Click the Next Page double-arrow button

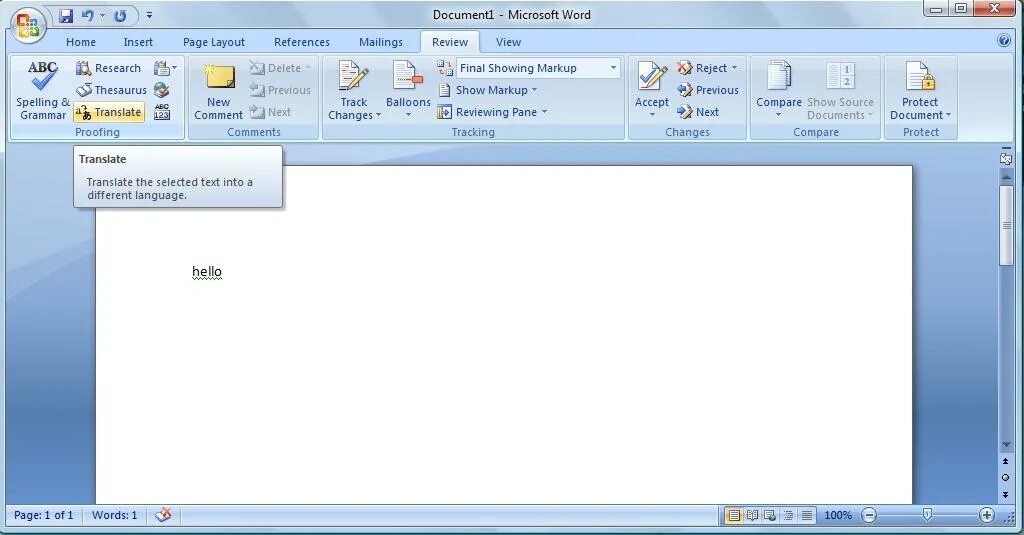(1006, 494)
